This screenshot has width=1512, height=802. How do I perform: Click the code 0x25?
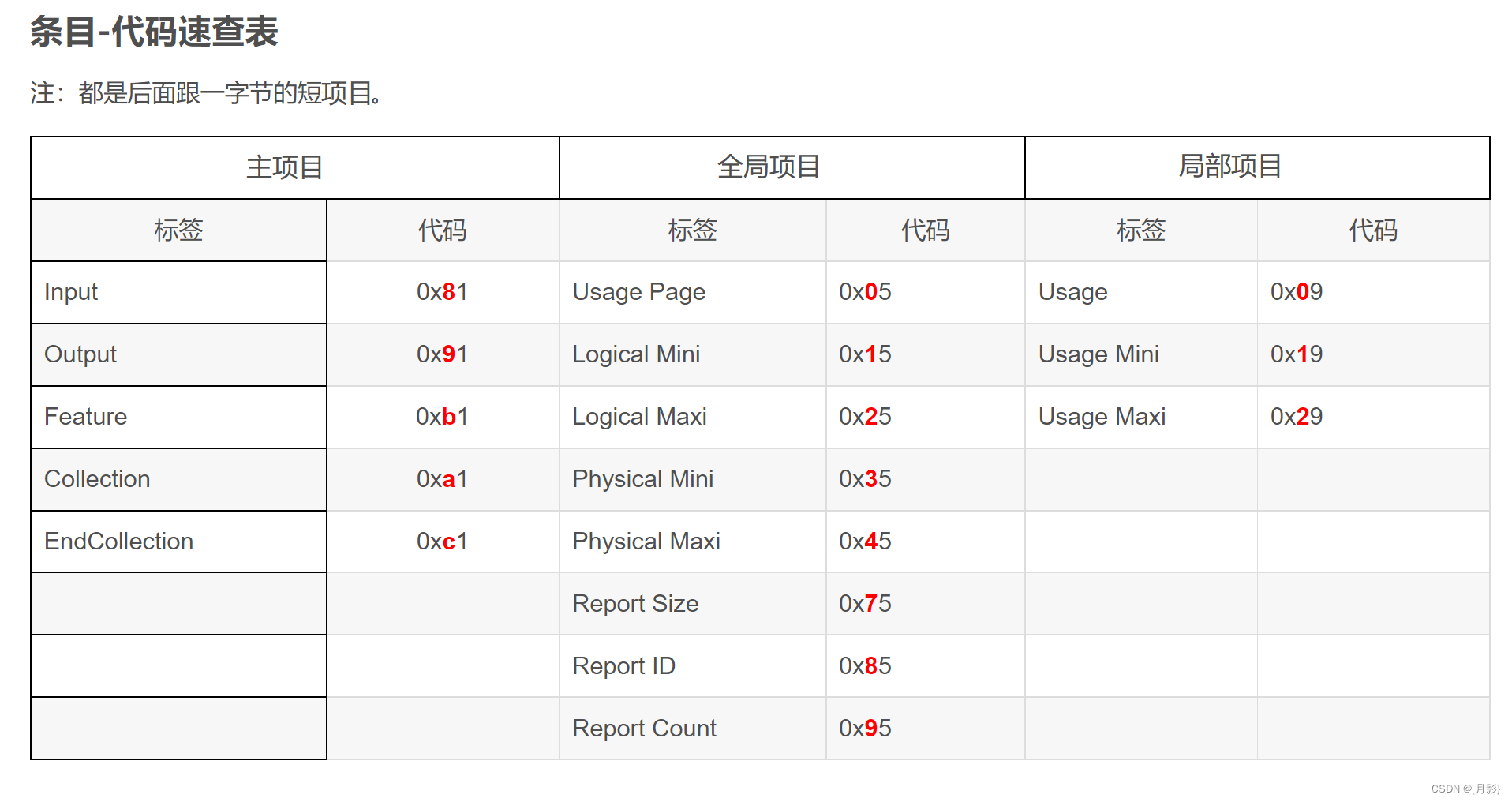point(865,417)
